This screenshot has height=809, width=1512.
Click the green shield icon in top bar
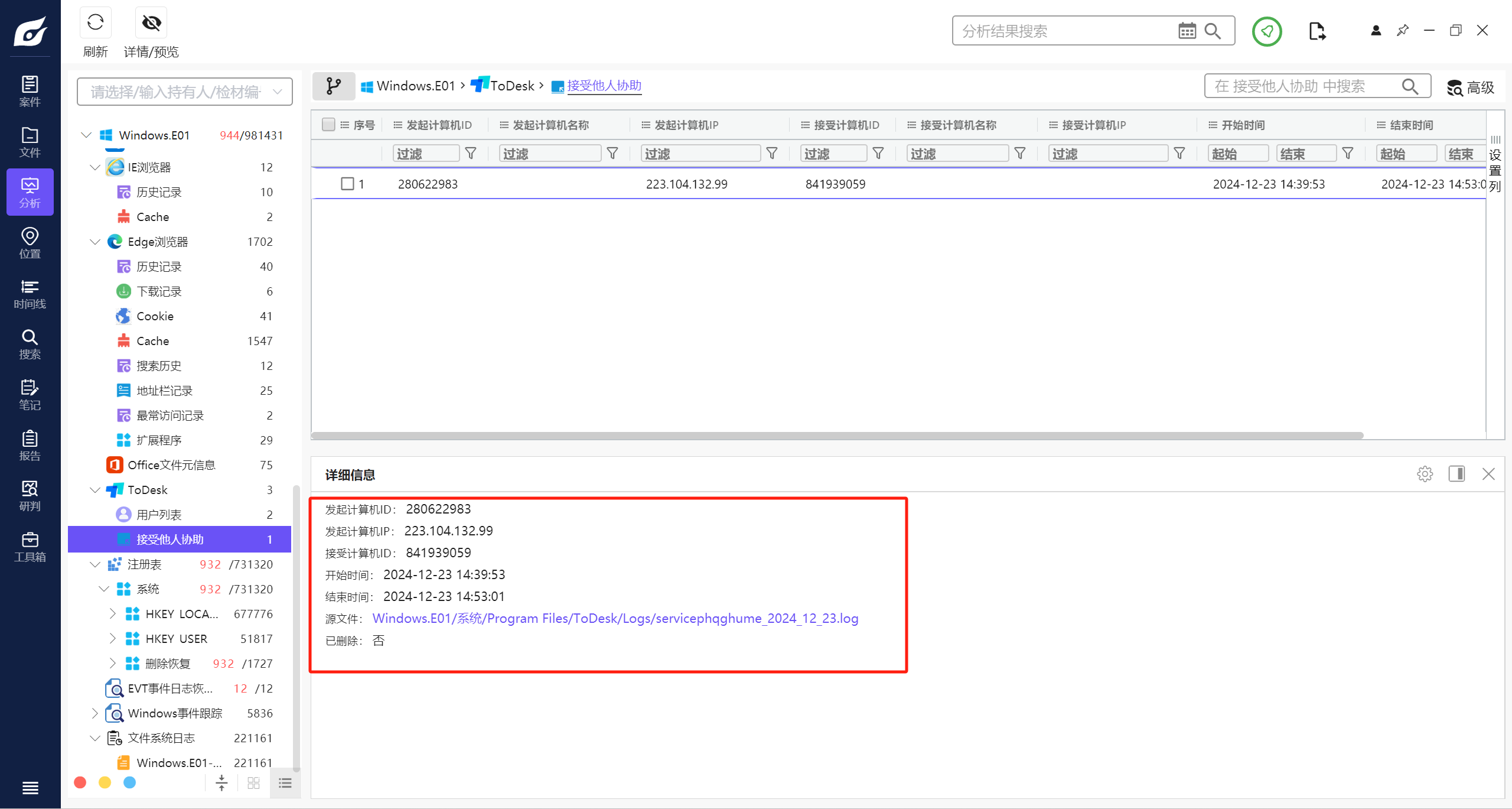1267,31
